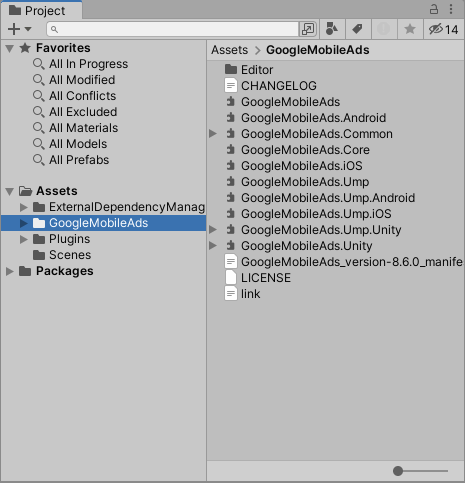Expand GoogleMobileAds.Unity in file list
The width and height of the screenshot is (465, 483).
point(213,246)
